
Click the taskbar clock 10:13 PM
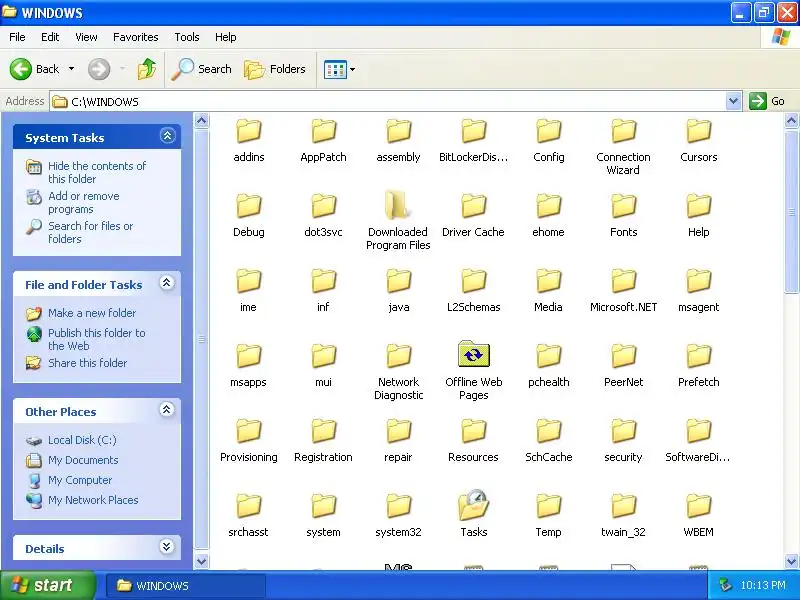coord(763,585)
